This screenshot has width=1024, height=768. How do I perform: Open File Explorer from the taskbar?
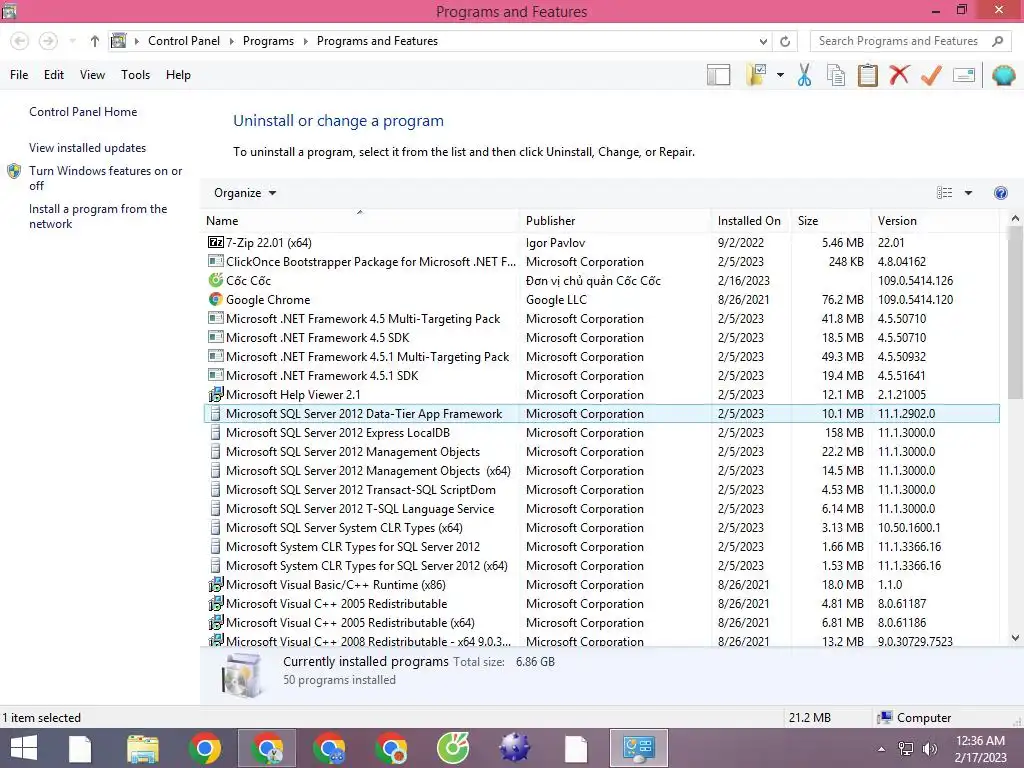[142, 748]
